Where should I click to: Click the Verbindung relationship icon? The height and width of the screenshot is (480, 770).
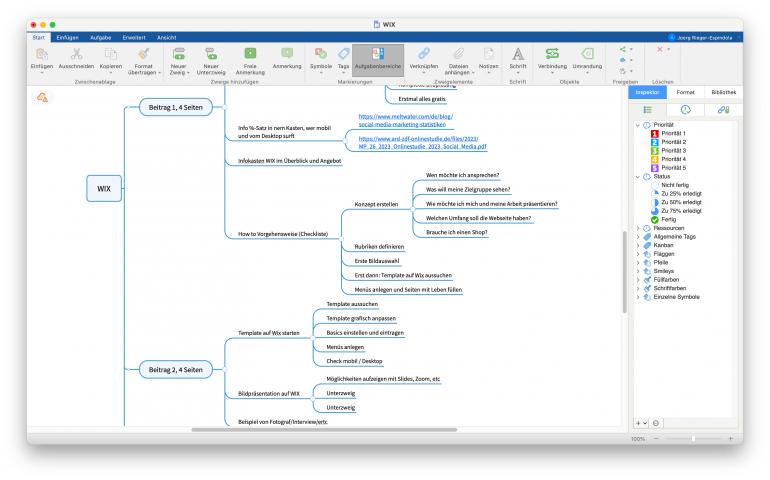[x=552, y=53]
